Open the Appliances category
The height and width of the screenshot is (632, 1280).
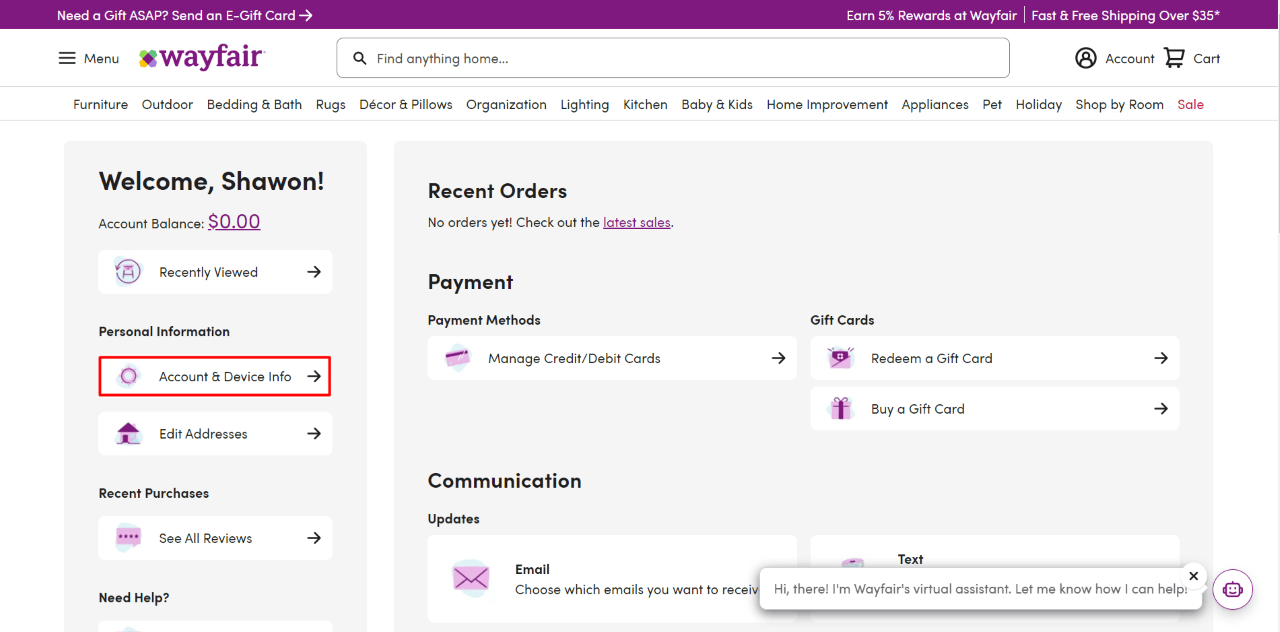point(935,104)
